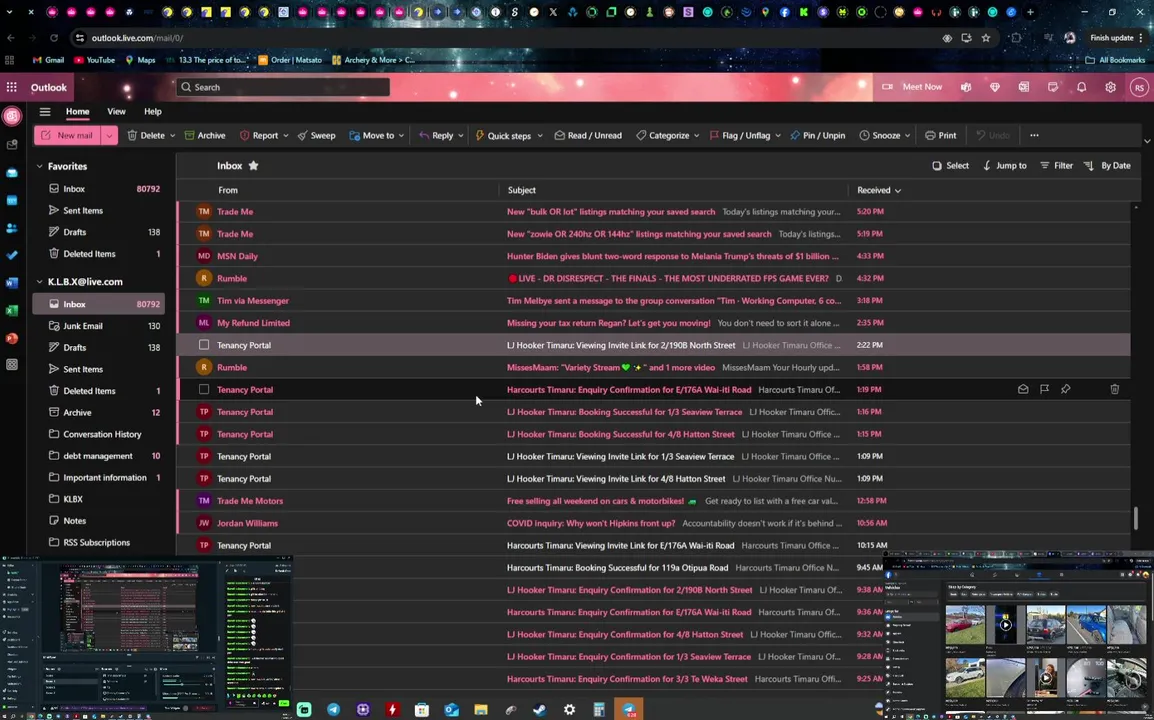Pin the Harcourts E/176A Wai-iti Road row
Image resolution: width=1154 pixels, height=720 pixels.
(x=1066, y=389)
